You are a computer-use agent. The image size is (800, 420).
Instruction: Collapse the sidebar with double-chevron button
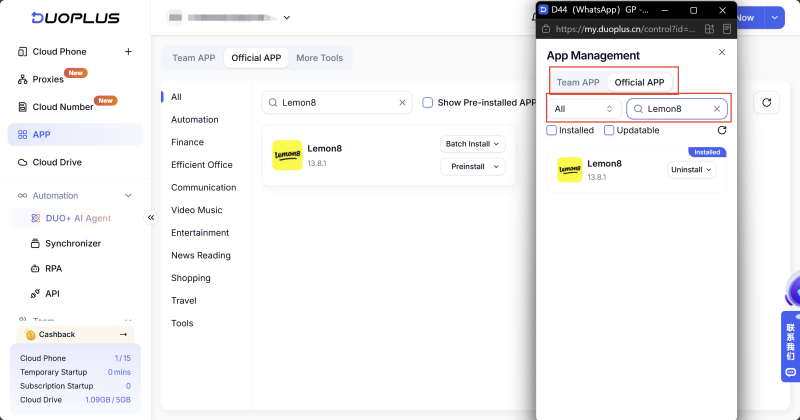151,218
